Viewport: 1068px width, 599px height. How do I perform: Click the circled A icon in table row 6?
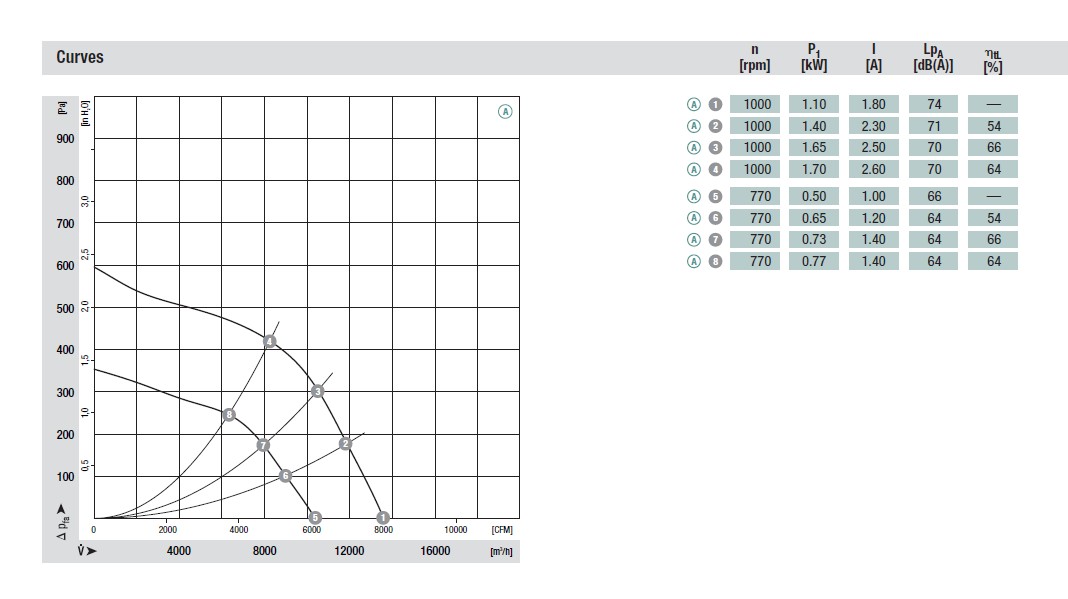(x=693, y=218)
